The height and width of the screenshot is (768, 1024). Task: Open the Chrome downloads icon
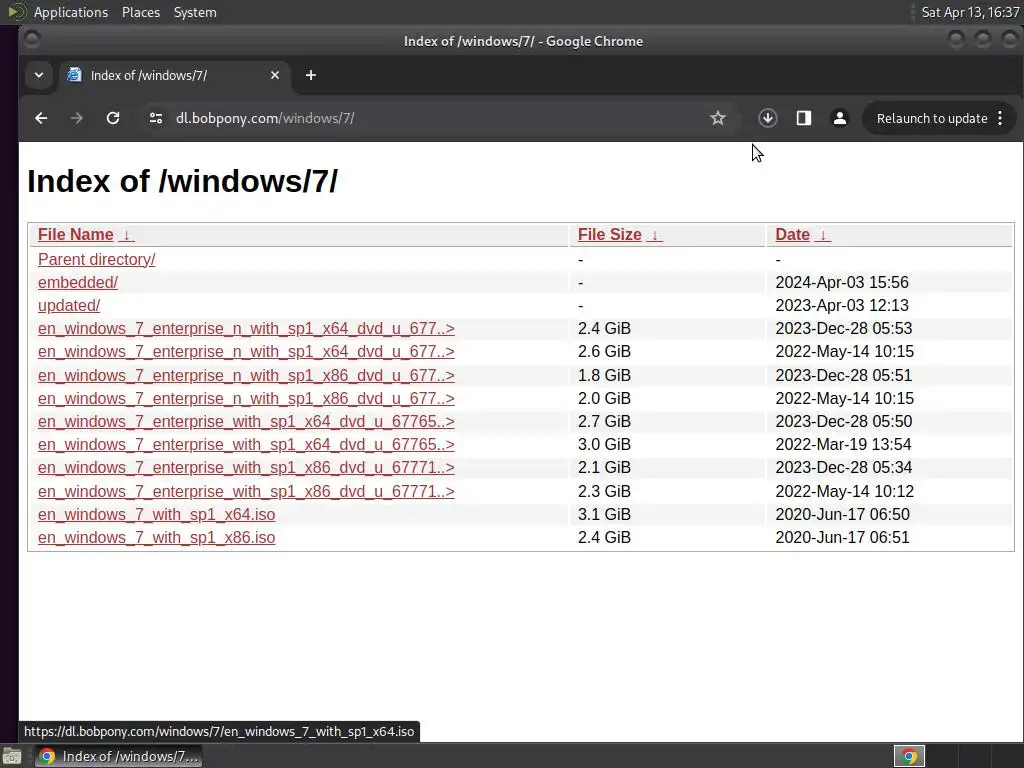[x=767, y=118]
